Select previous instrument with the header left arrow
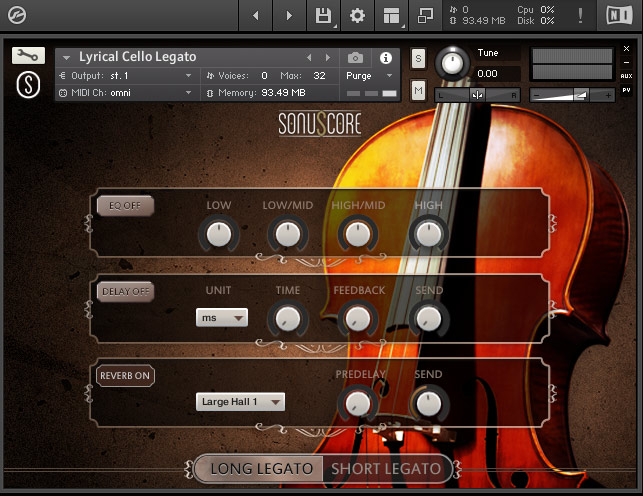 click(309, 58)
